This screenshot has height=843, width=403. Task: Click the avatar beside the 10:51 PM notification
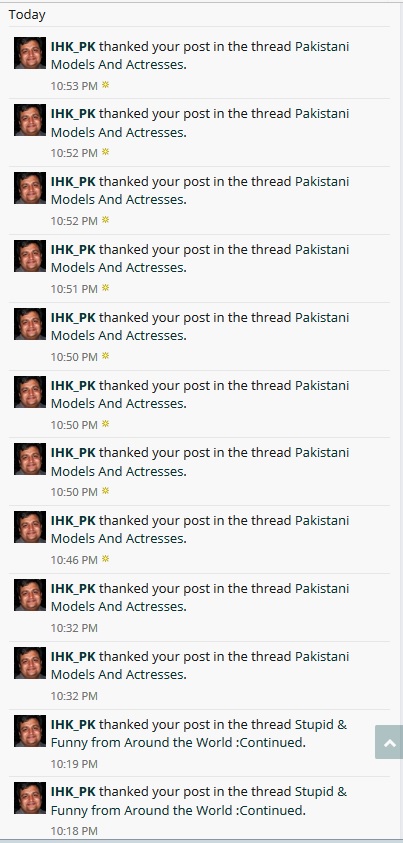30,256
